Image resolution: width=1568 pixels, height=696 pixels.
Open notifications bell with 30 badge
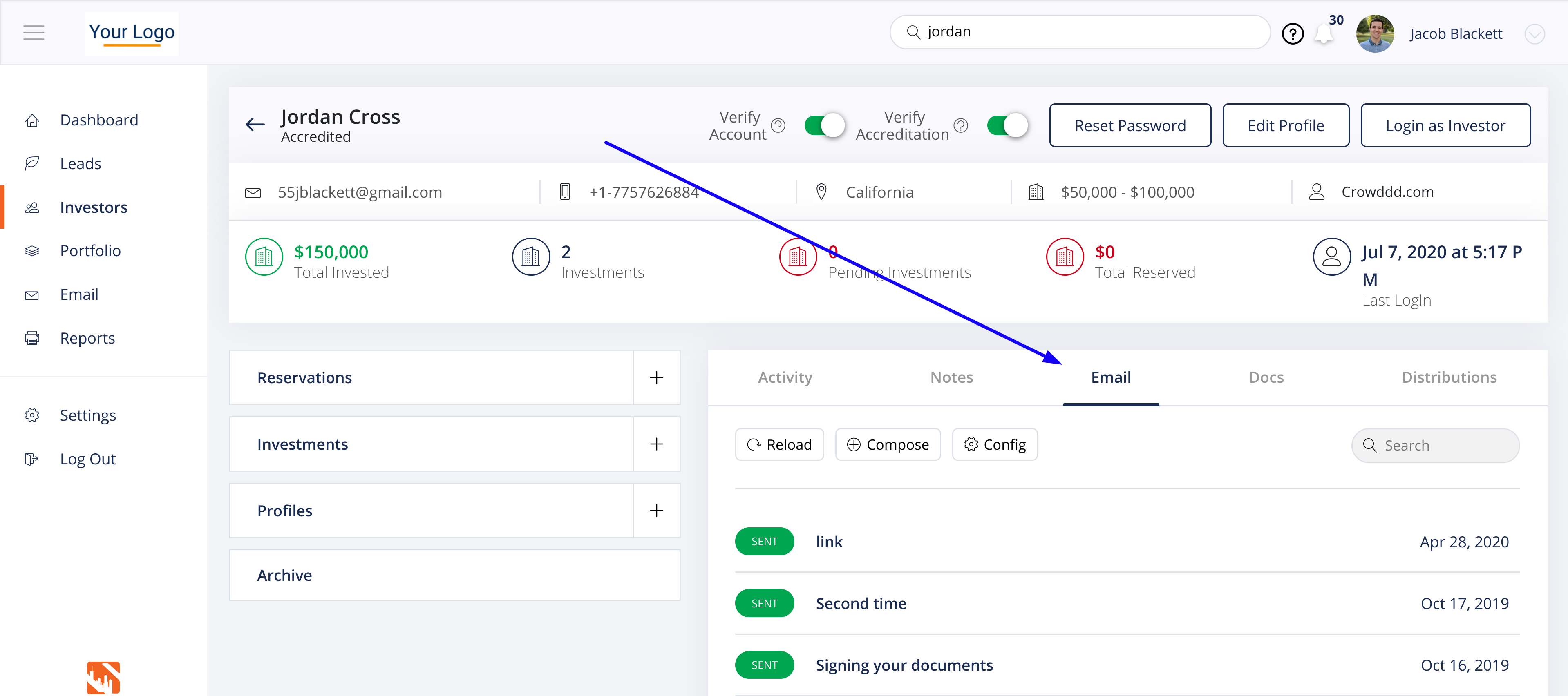1324,34
